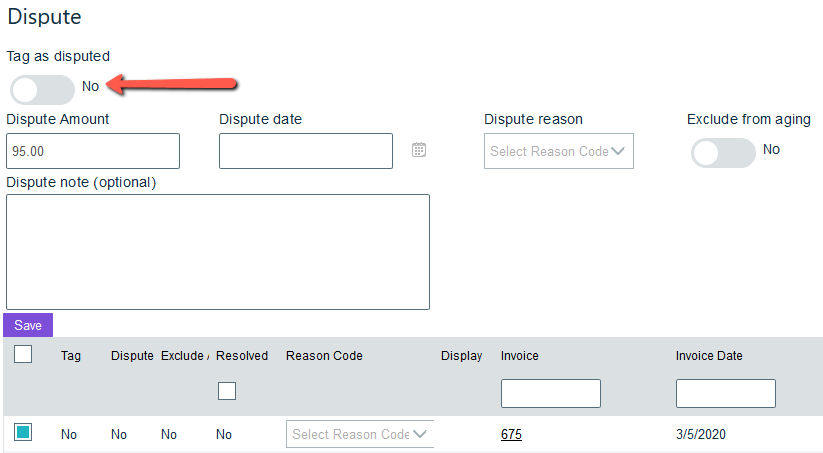
Task: Expand the Dispute reason dropdown
Action: point(558,152)
